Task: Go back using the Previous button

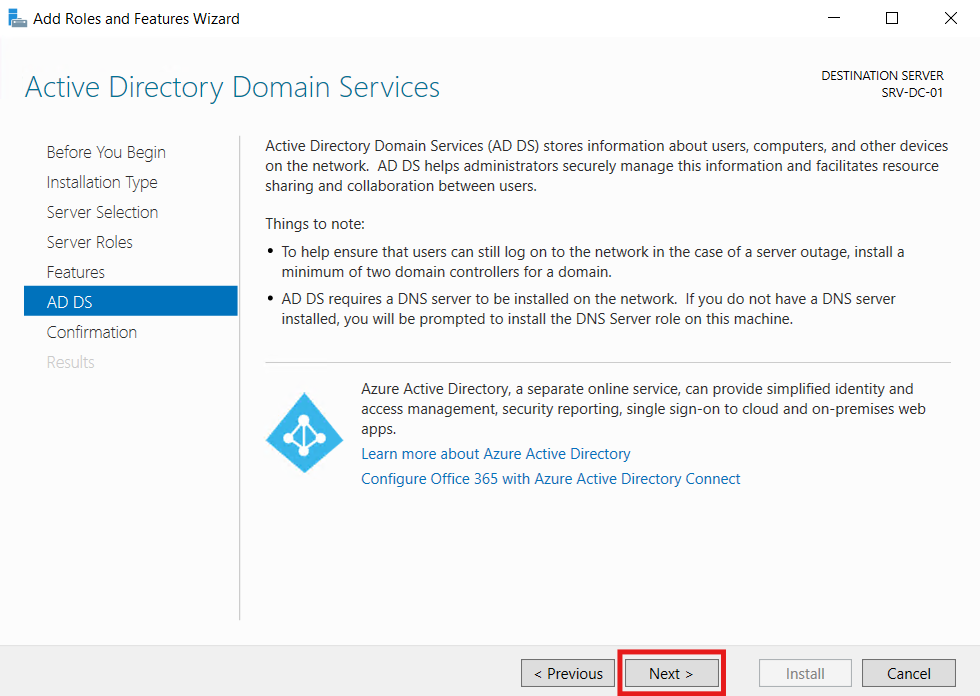Action: (567, 672)
